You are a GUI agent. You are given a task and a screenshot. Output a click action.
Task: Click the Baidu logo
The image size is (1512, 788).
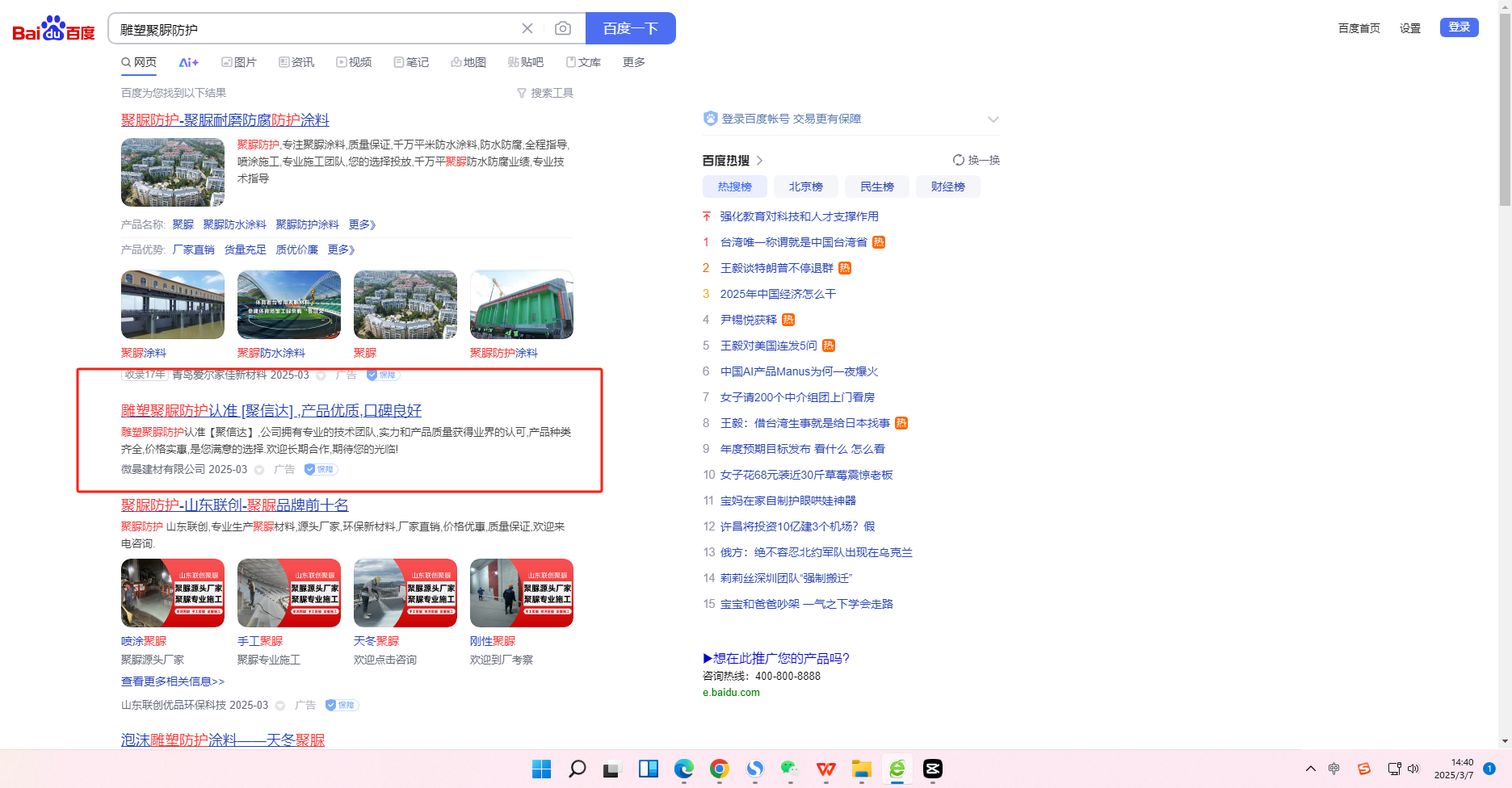(x=53, y=29)
